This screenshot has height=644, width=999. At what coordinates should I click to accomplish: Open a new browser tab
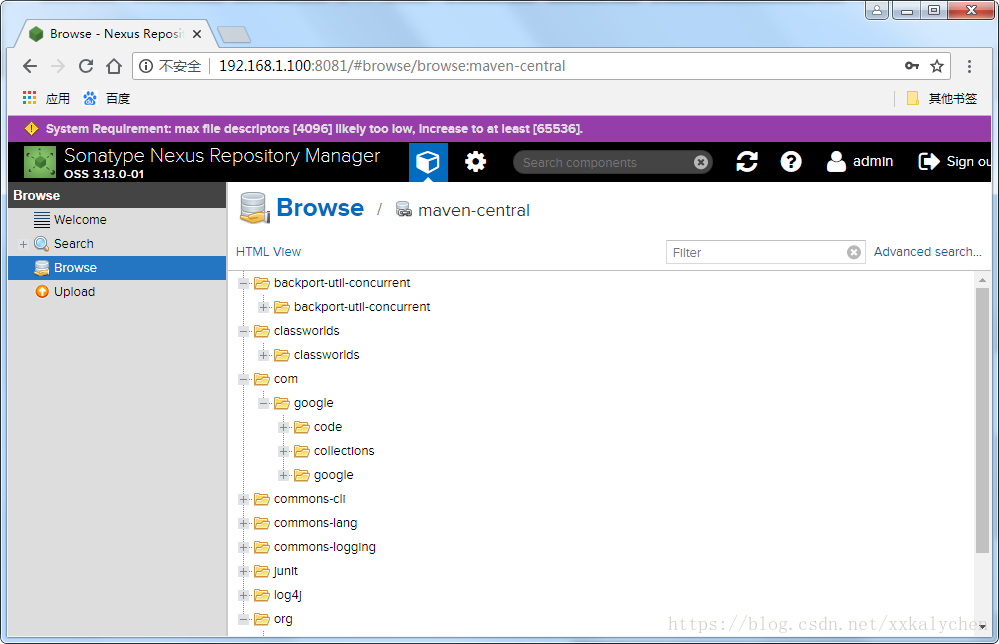pyautogui.click(x=234, y=34)
